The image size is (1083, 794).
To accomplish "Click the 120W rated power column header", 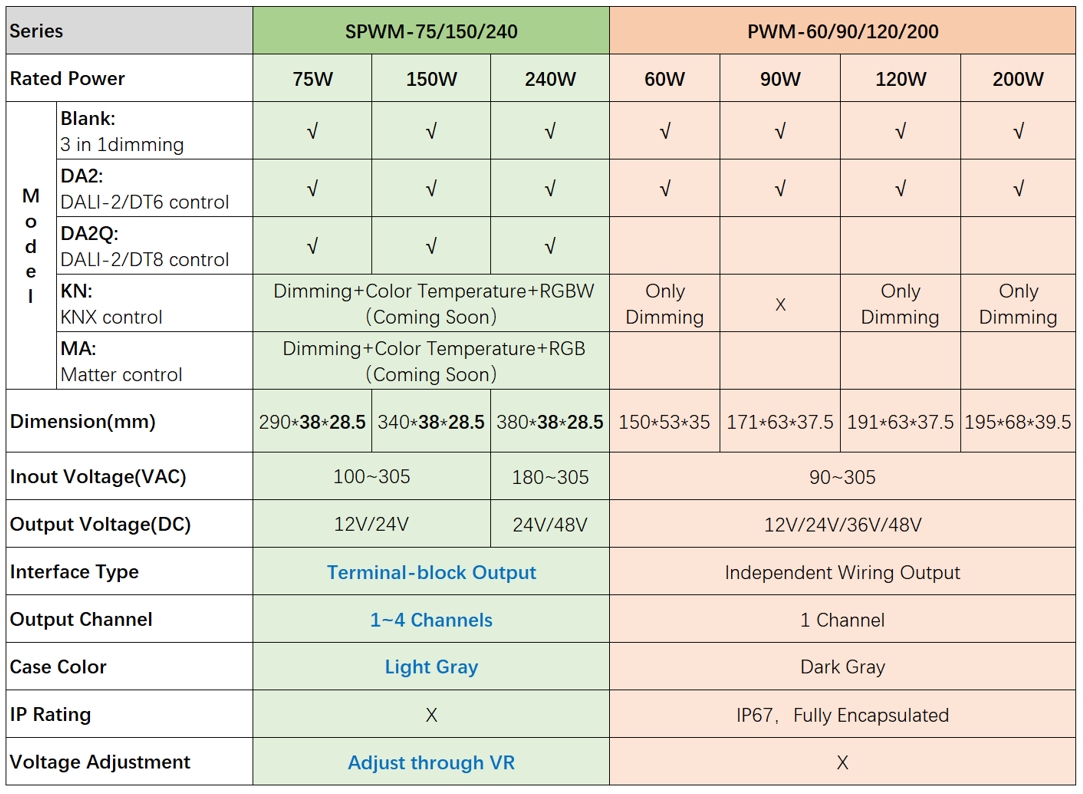I will [900, 79].
